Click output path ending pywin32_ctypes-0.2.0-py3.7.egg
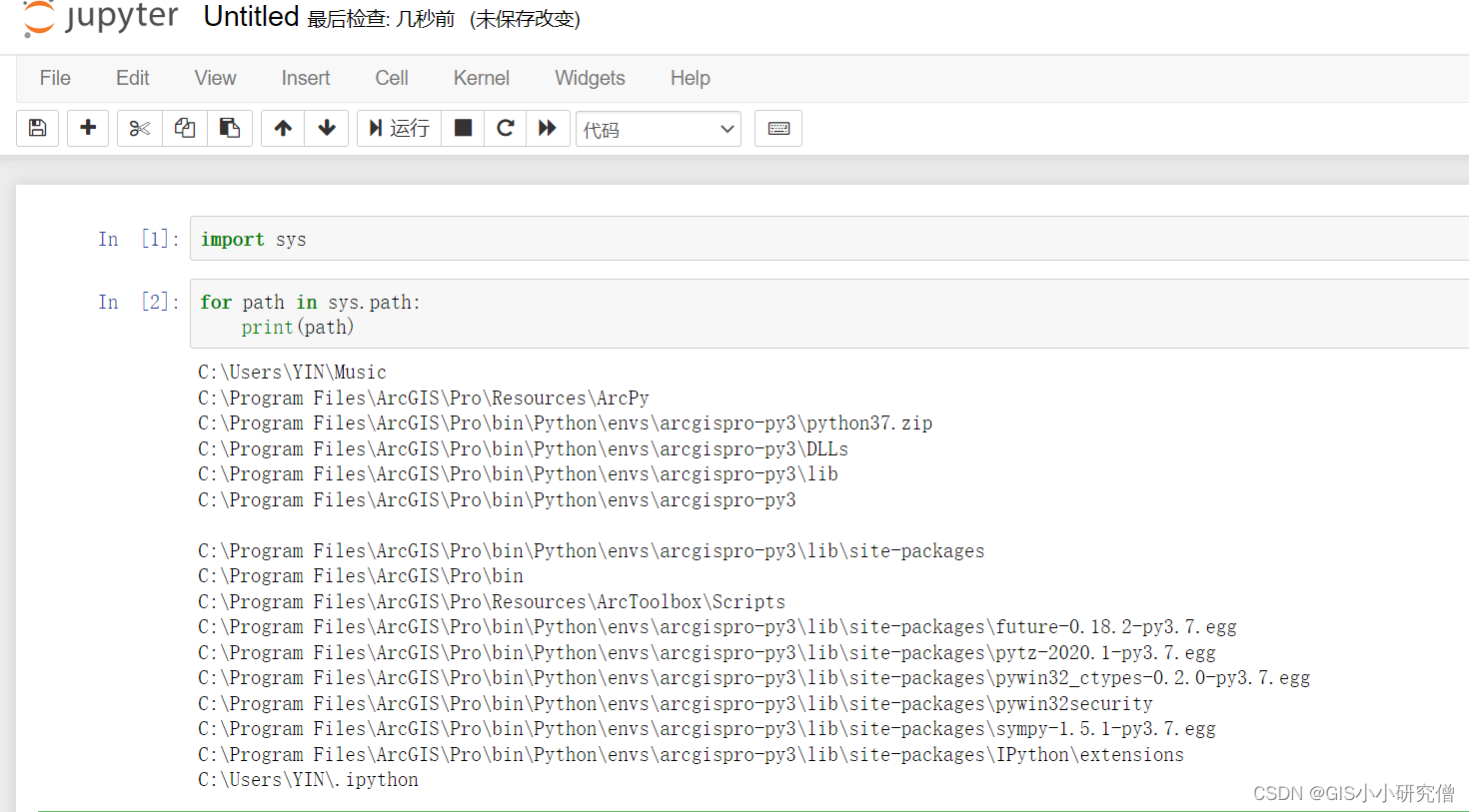The image size is (1469, 812). click(753, 678)
